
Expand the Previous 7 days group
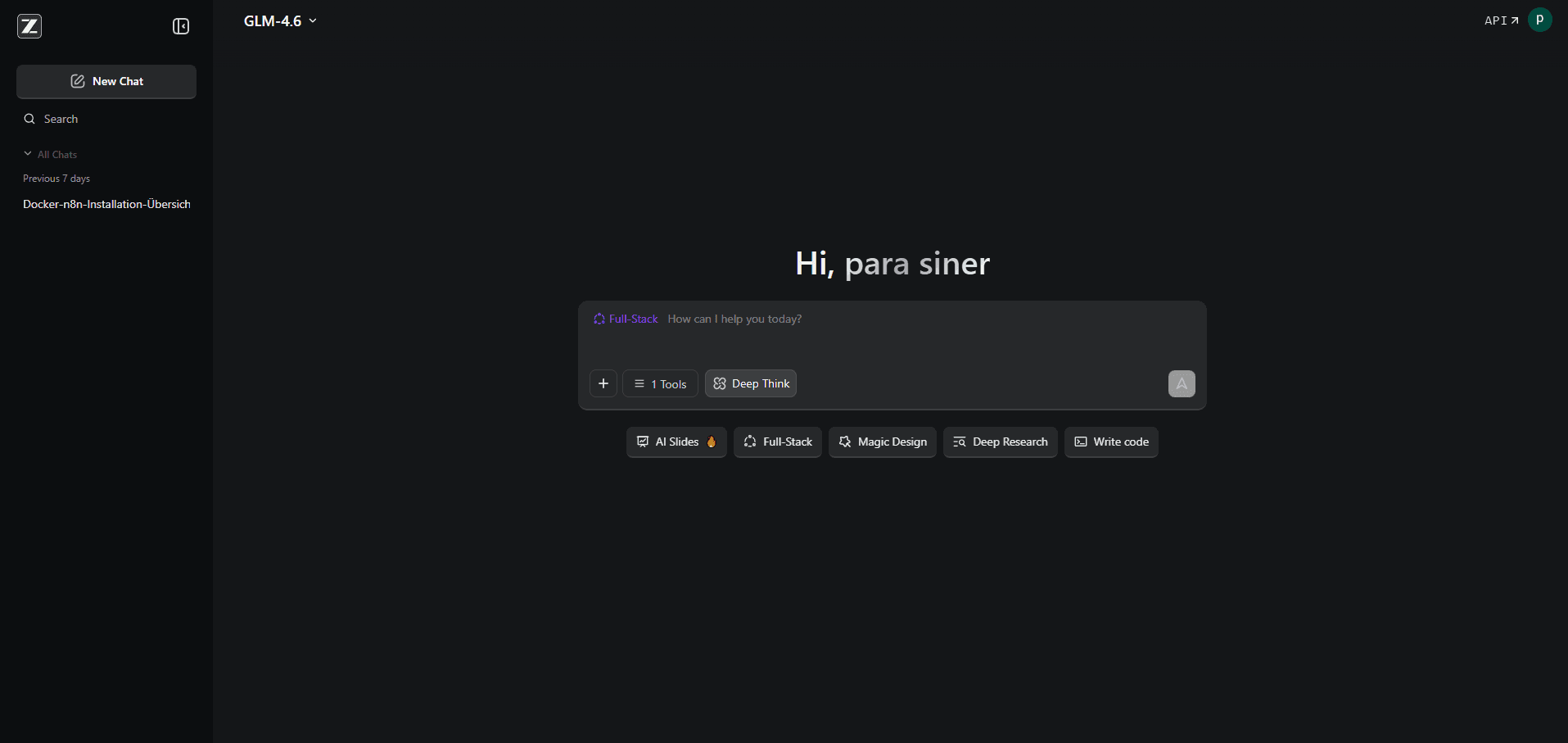click(x=56, y=178)
